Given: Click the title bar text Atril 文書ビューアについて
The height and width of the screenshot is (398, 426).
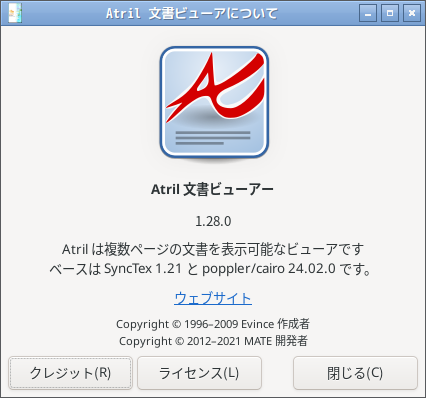Looking at the screenshot, I should pyautogui.click(x=192, y=13).
